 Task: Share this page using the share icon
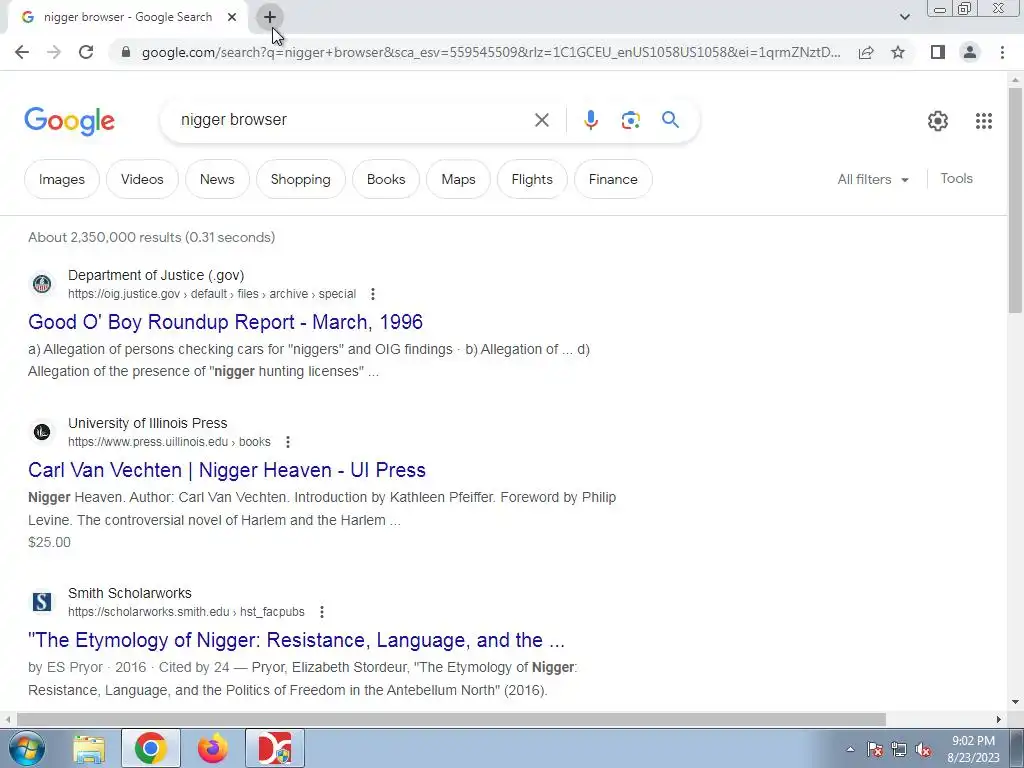(x=866, y=52)
